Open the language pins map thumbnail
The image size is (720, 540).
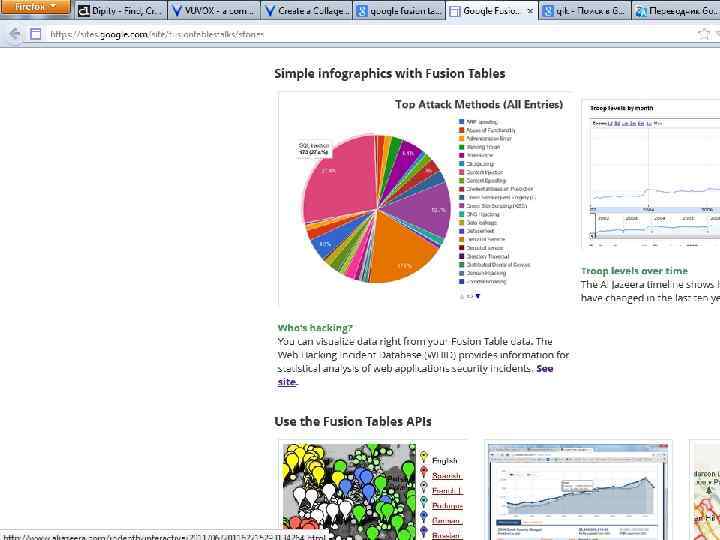[349, 491]
